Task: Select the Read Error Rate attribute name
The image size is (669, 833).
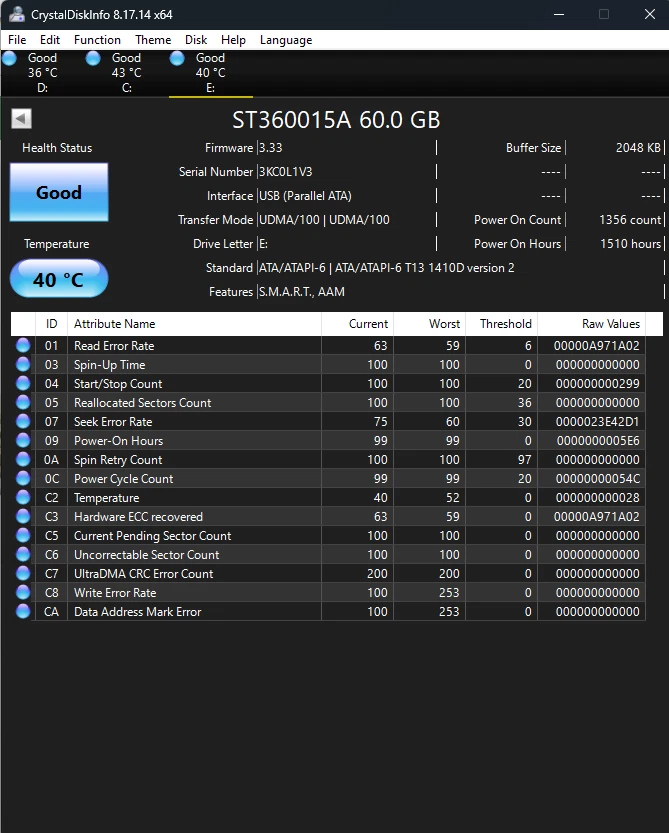Action: pyautogui.click(x=114, y=346)
